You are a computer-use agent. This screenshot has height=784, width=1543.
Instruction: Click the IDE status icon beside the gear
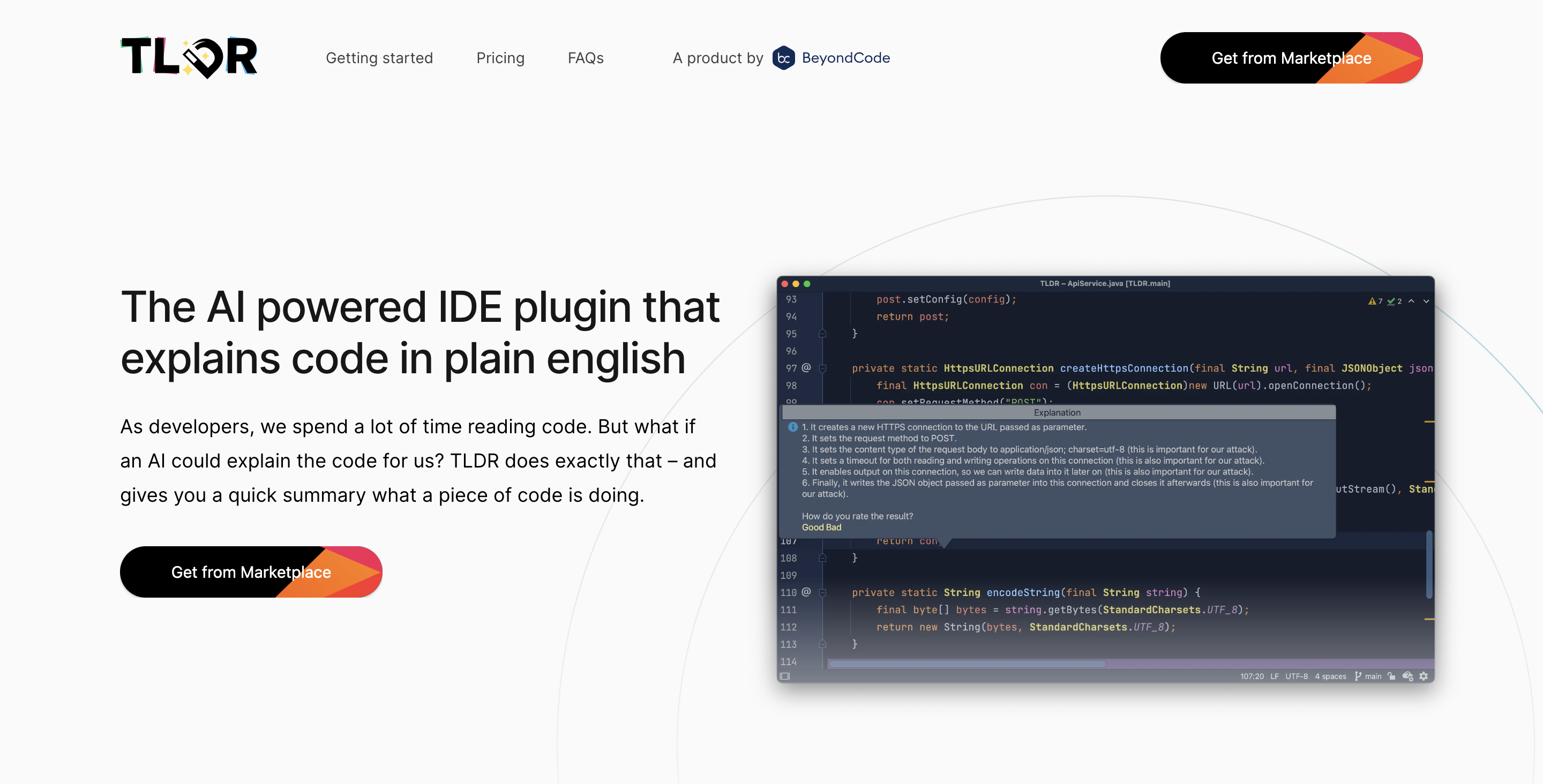pos(1407,676)
